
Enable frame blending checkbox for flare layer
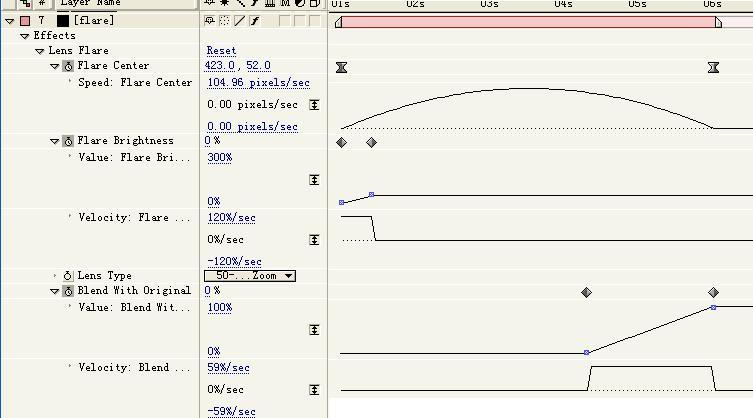click(x=285, y=21)
